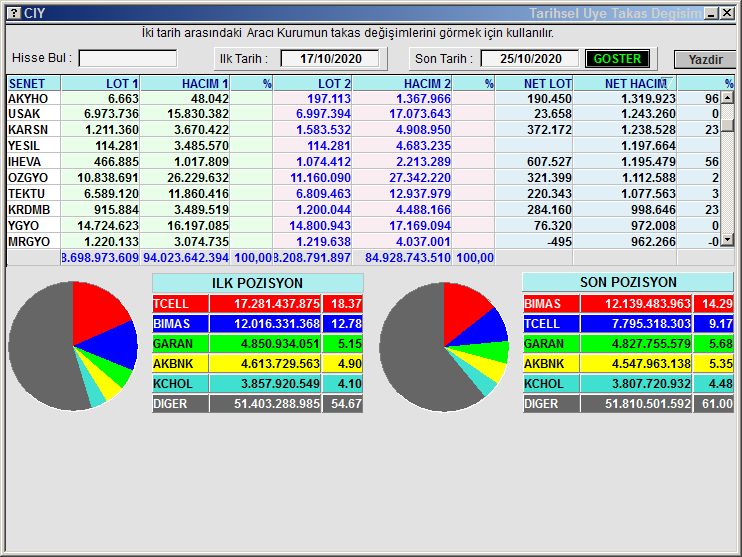This screenshot has height=557, width=742.
Task: Click the sort arrow on NET HACIM header
Action: pos(664,84)
